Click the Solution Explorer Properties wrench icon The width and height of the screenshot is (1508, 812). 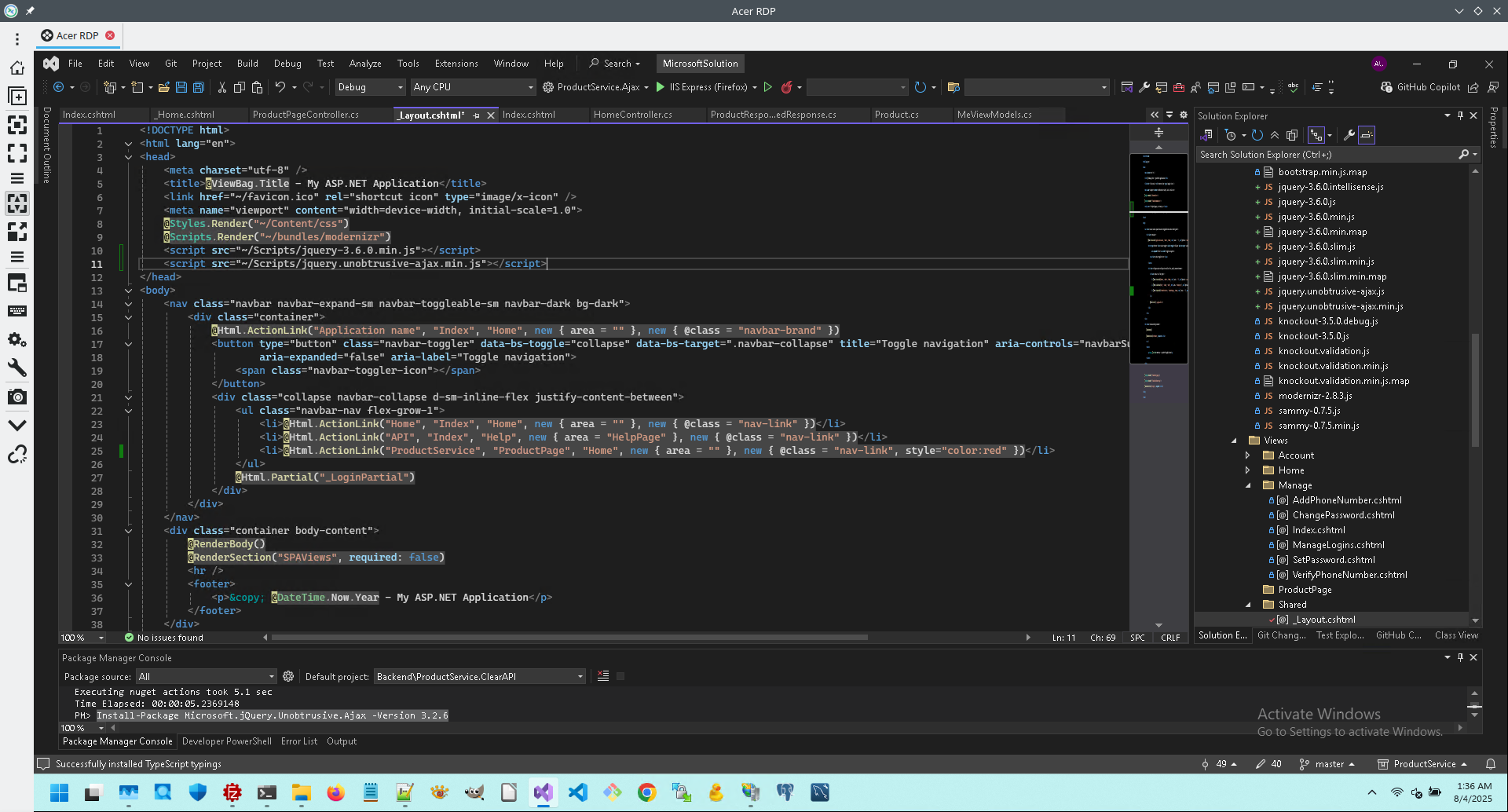pyautogui.click(x=1349, y=135)
